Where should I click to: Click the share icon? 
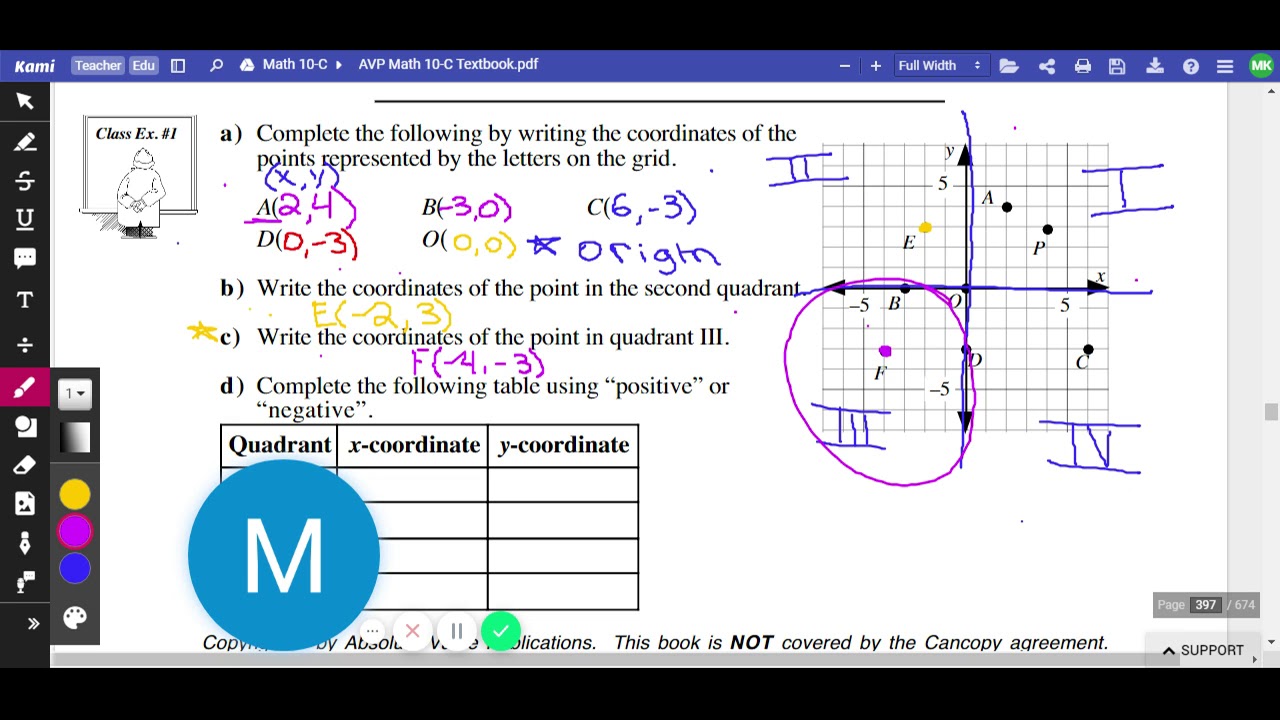[1047, 66]
